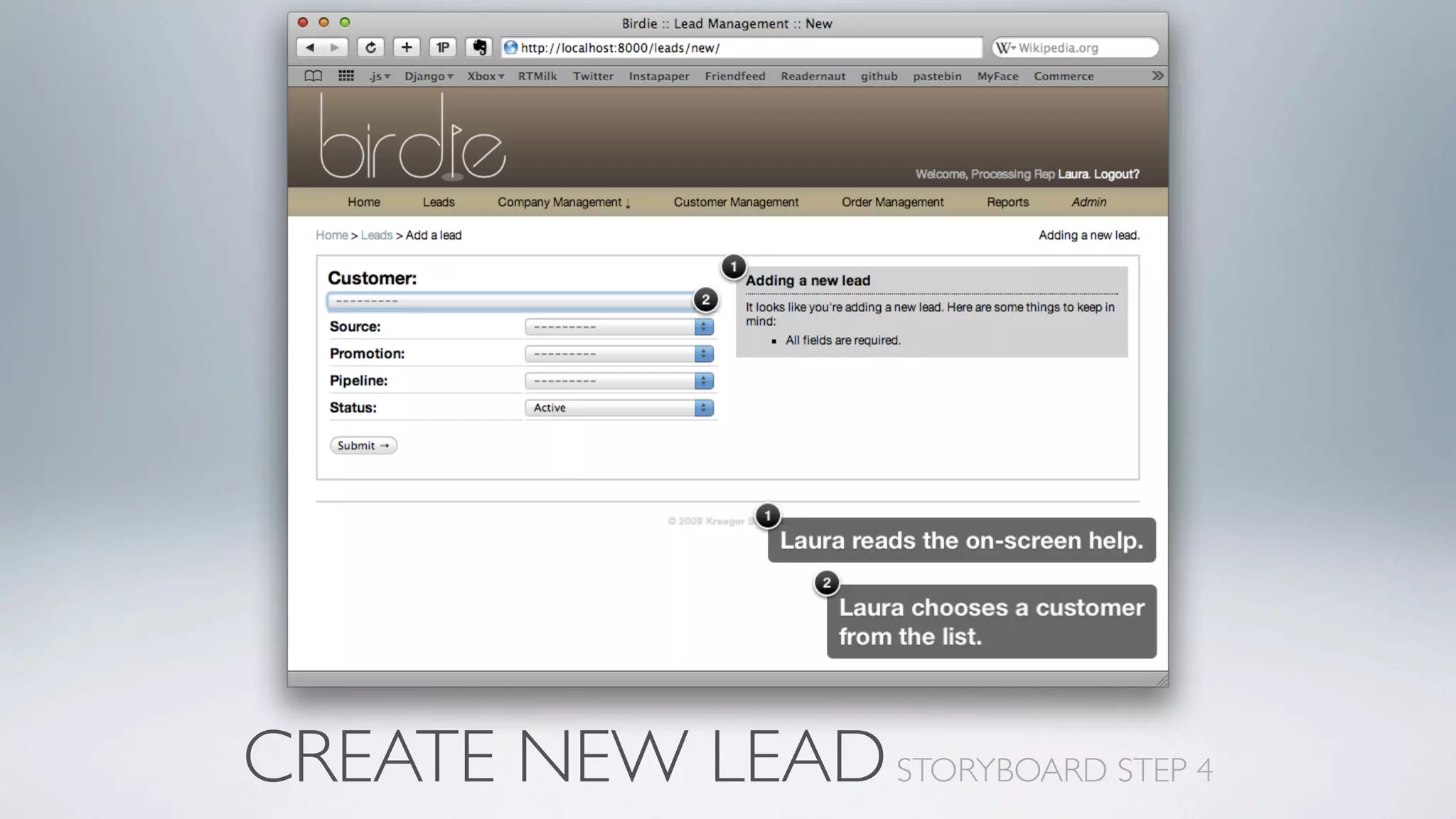Open the Commerce bookmark
Screen dimensions: 1456x819
[1064, 76]
